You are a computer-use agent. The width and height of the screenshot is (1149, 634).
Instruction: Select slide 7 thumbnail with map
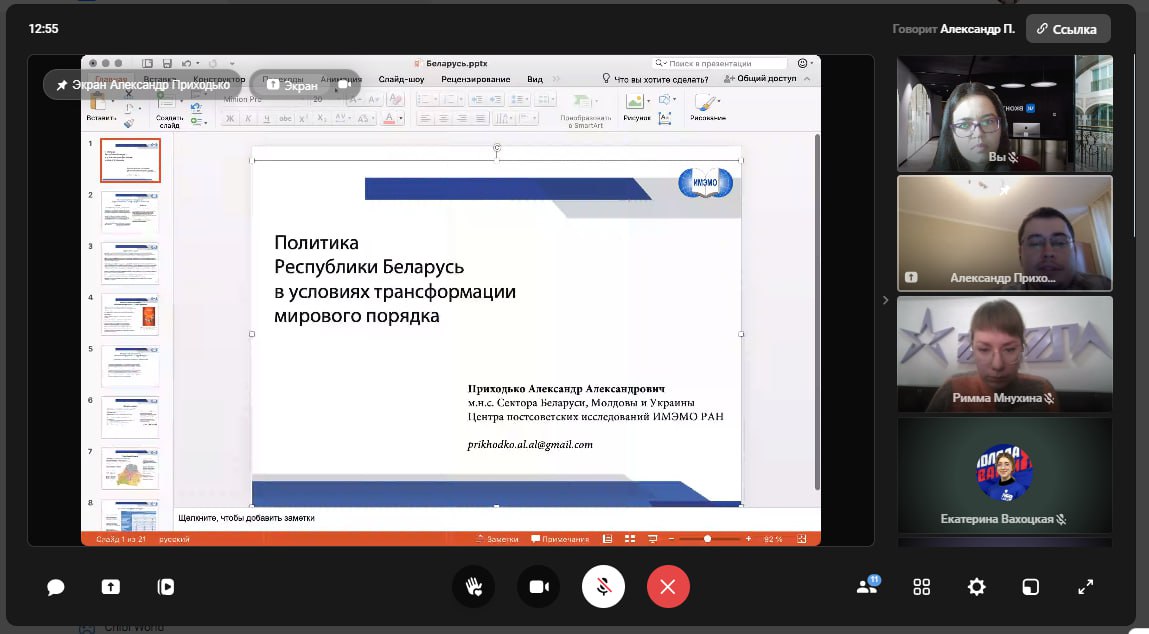tap(130, 468)
